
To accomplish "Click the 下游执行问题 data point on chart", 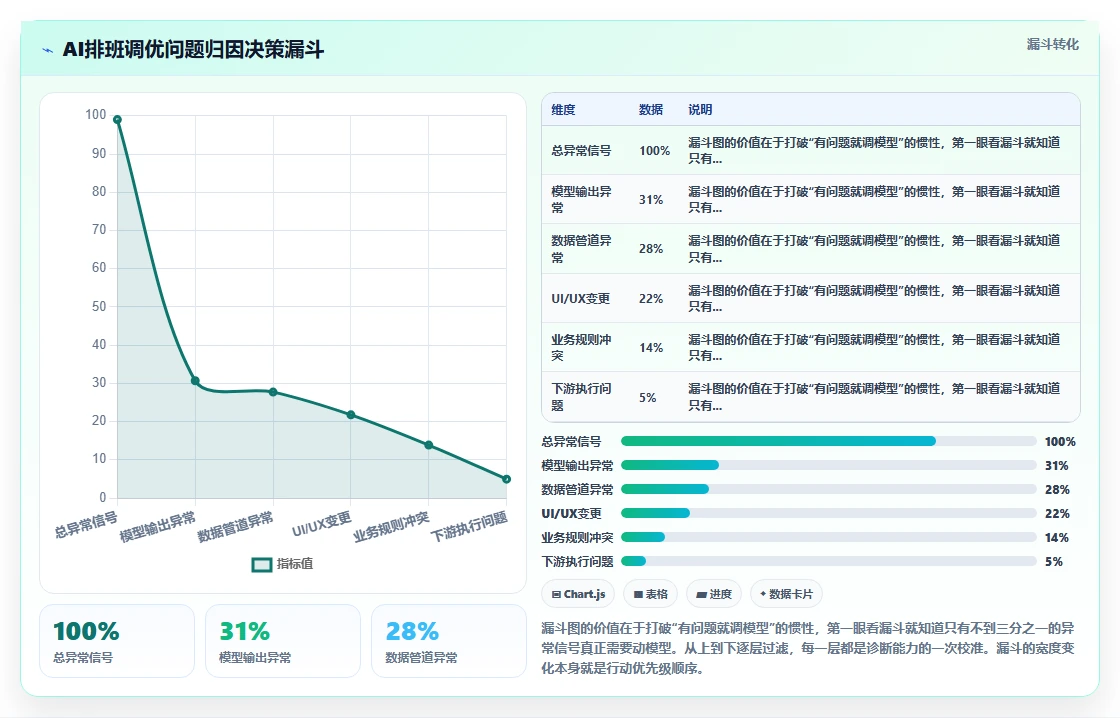I will (x=506, y=479).
